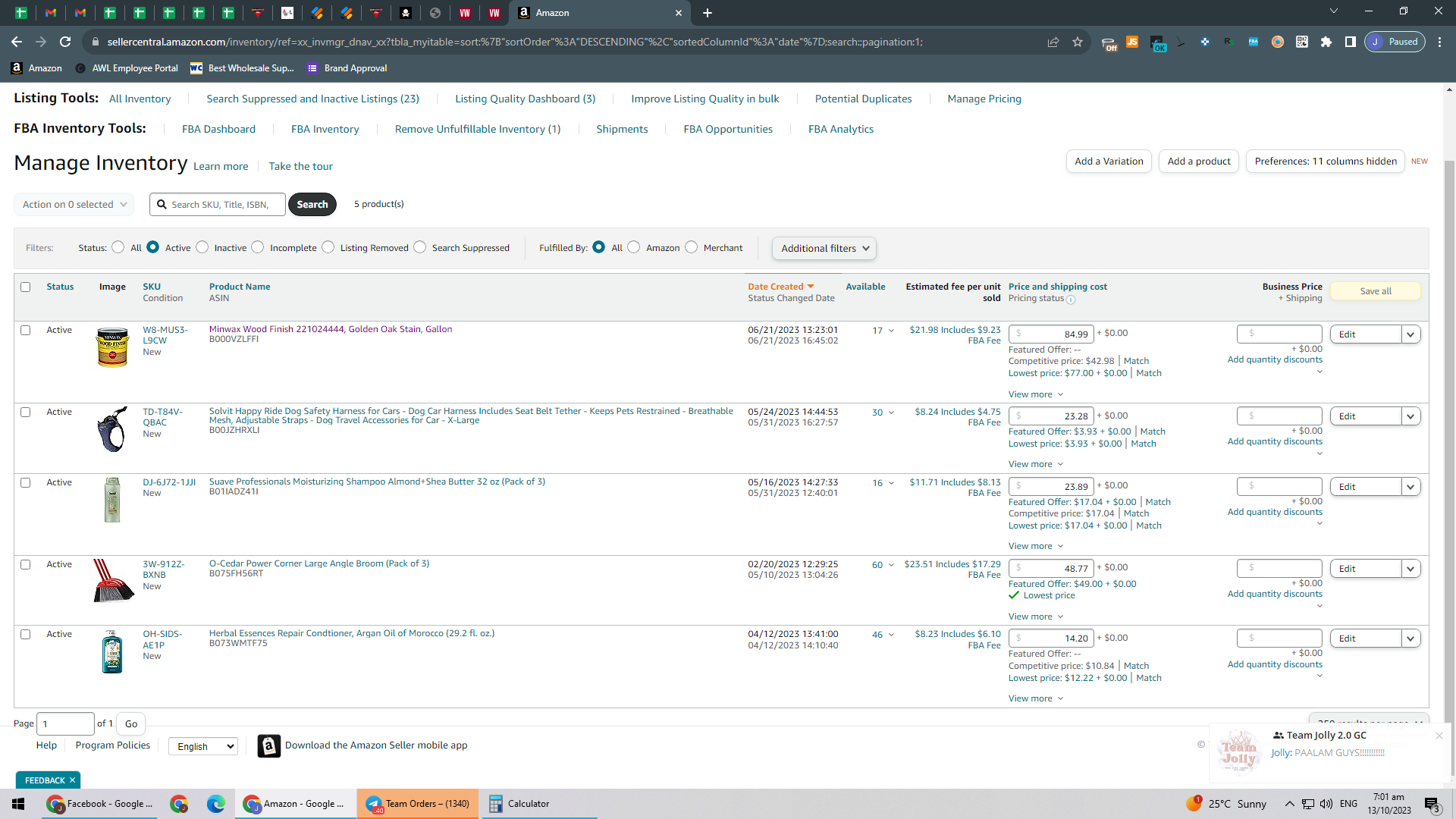Open Edit dropdown arrow for Minwax row
This screenshot has height=819, width=1456.
coord(1411,334)
